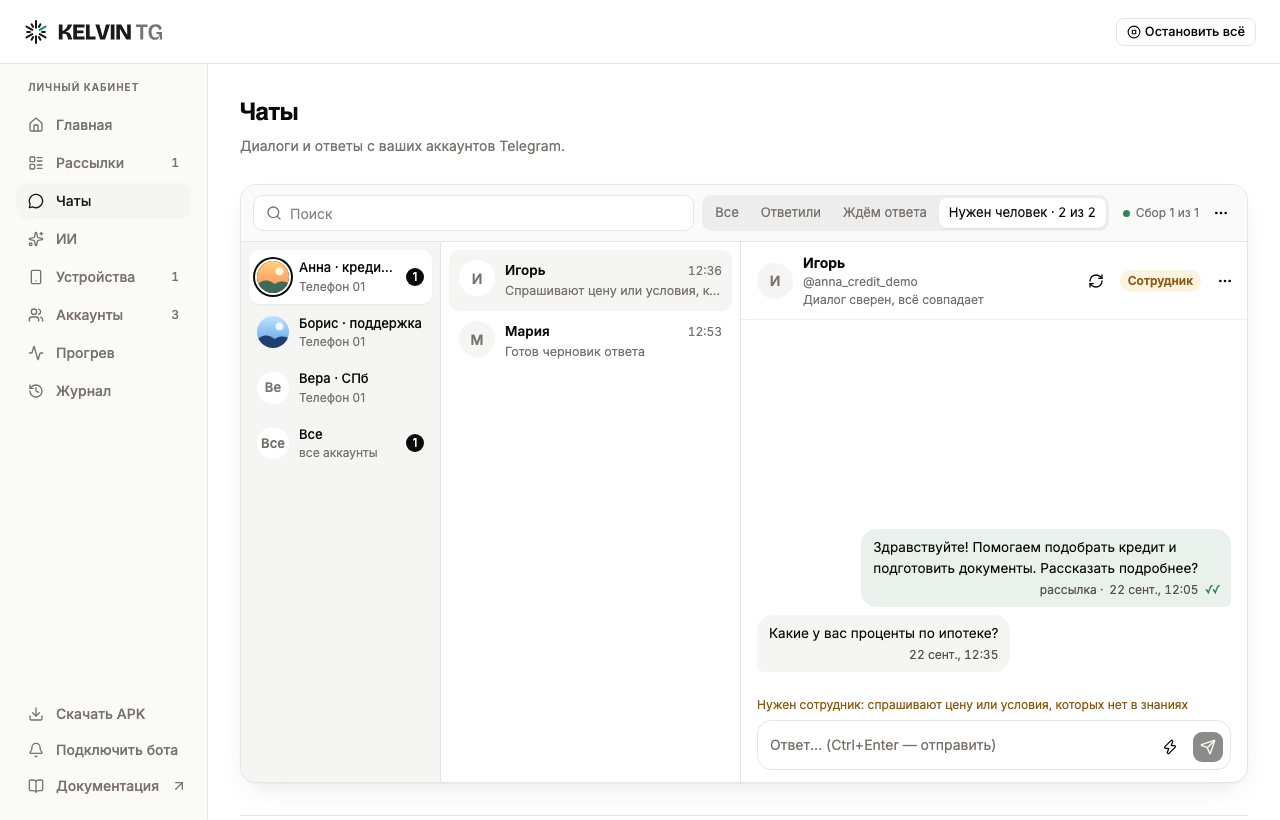Click the Скачать APK download icon
This screenshot has height=820, width=1280.
[36, 714]
